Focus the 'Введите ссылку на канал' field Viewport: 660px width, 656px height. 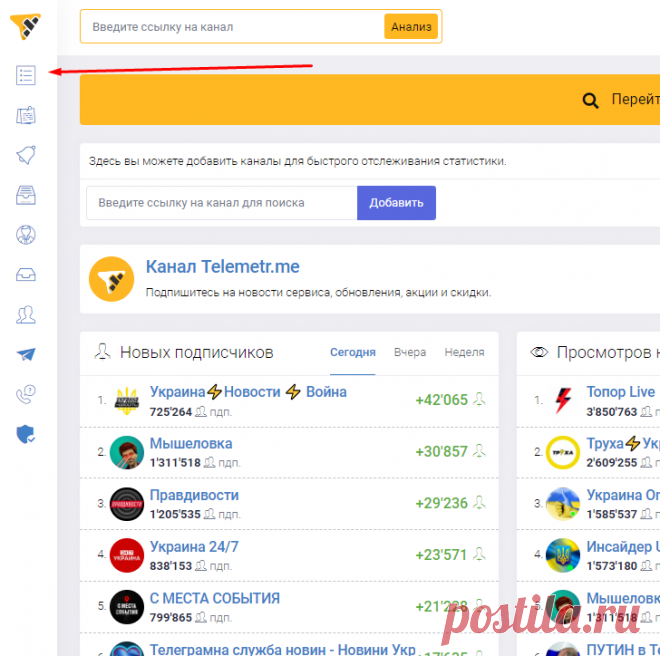click(232, 27)
